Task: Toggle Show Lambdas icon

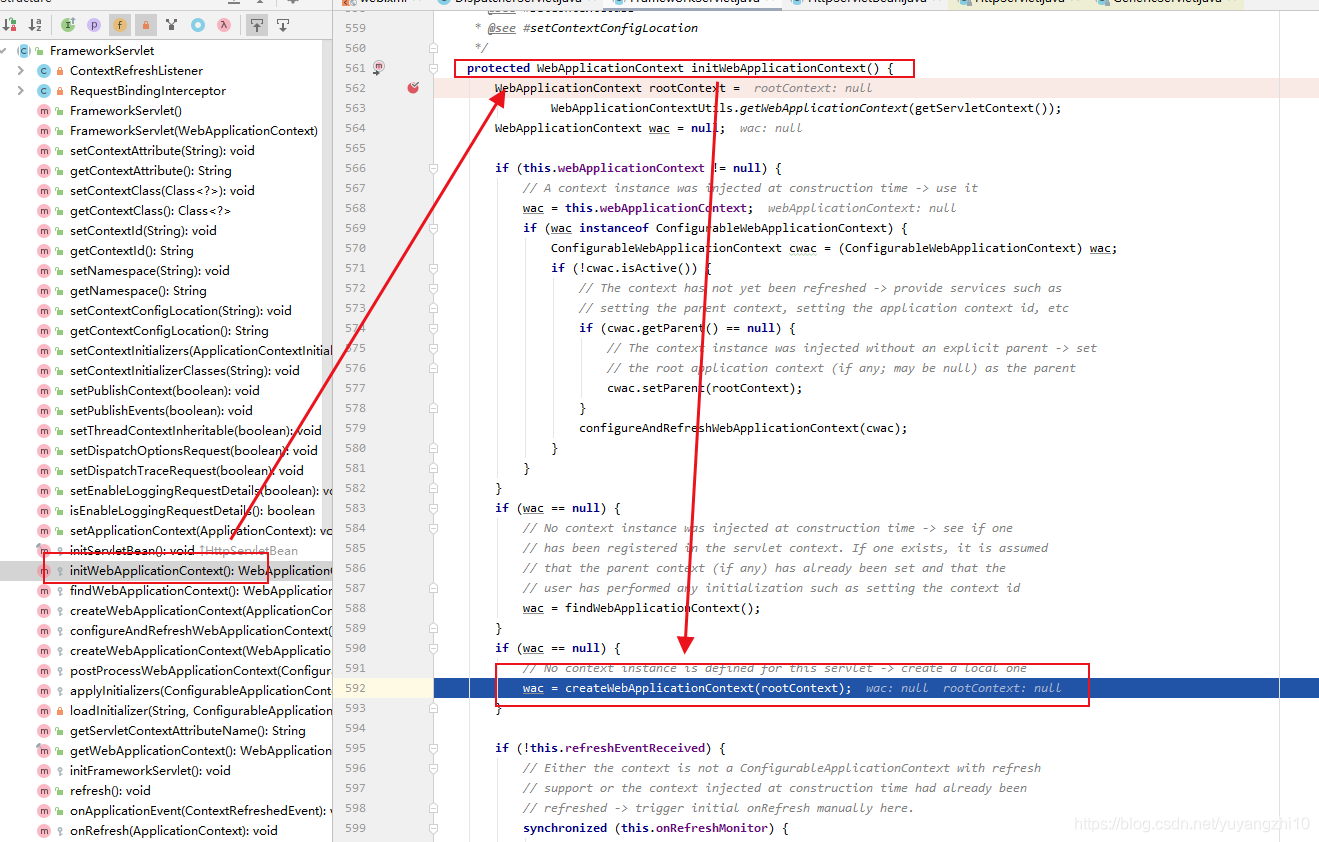Action: 224,24
